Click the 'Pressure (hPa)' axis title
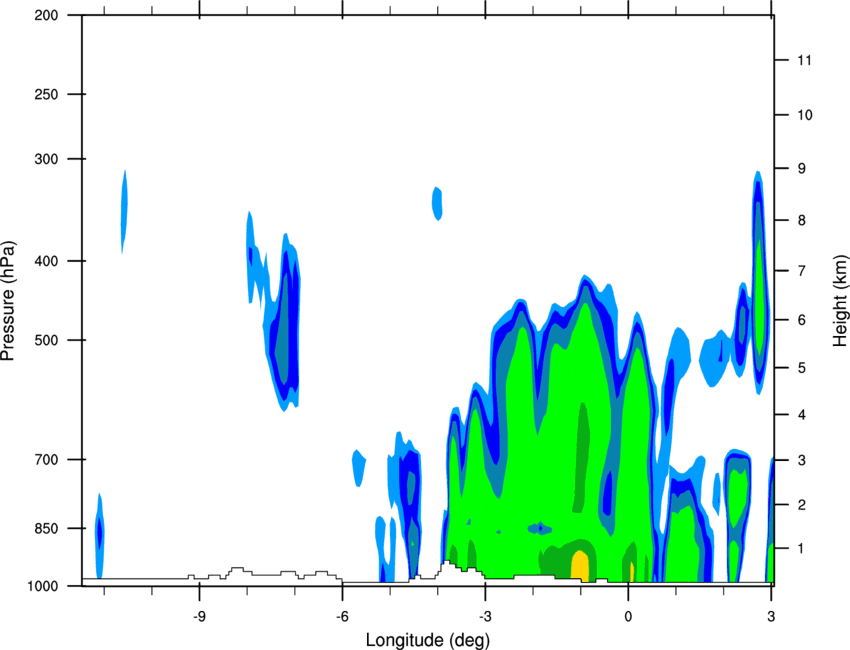This screenshot has width=850, height=650. click(x=8, y=301)
